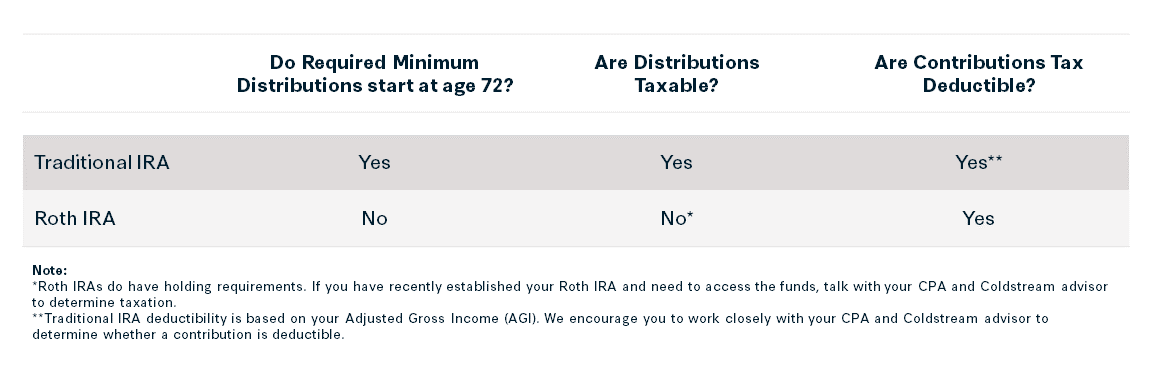Click the phrase 'to determine taxation.'
This screenshot has height=384, width=1152.
click(104, 303)
